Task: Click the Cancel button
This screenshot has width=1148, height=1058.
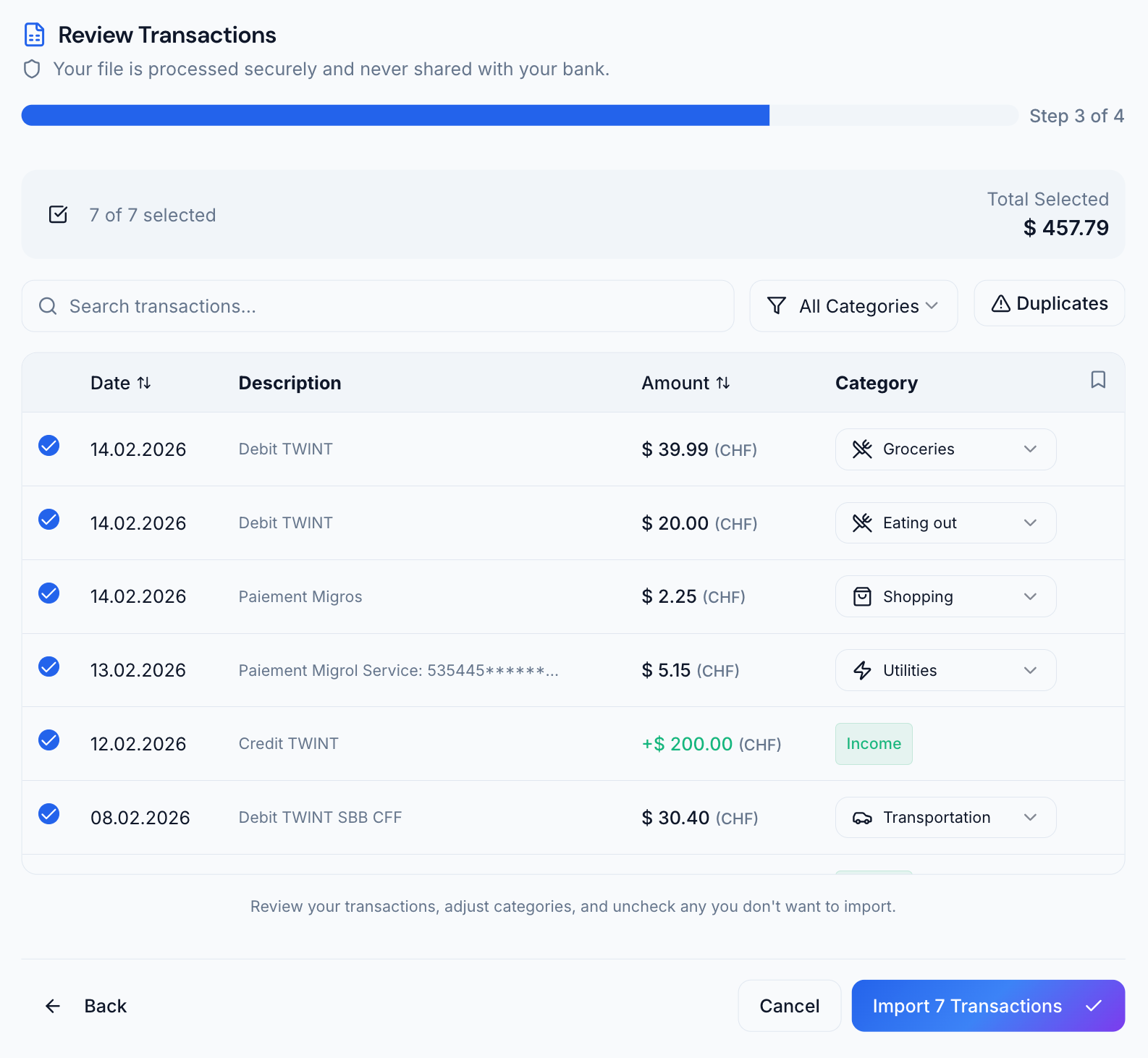Action: coord(789,1006)
